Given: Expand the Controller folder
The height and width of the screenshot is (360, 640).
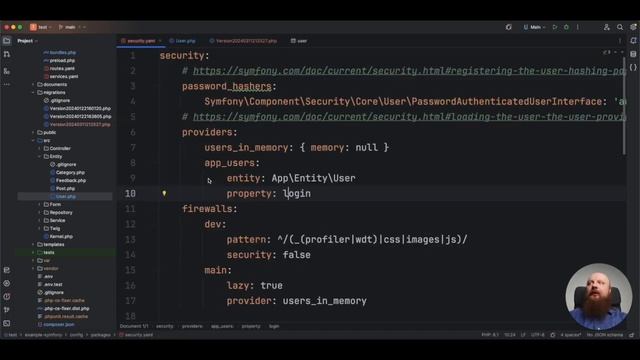Looking at the screenshot, I should pyautogui.click(x=40, y=149).
